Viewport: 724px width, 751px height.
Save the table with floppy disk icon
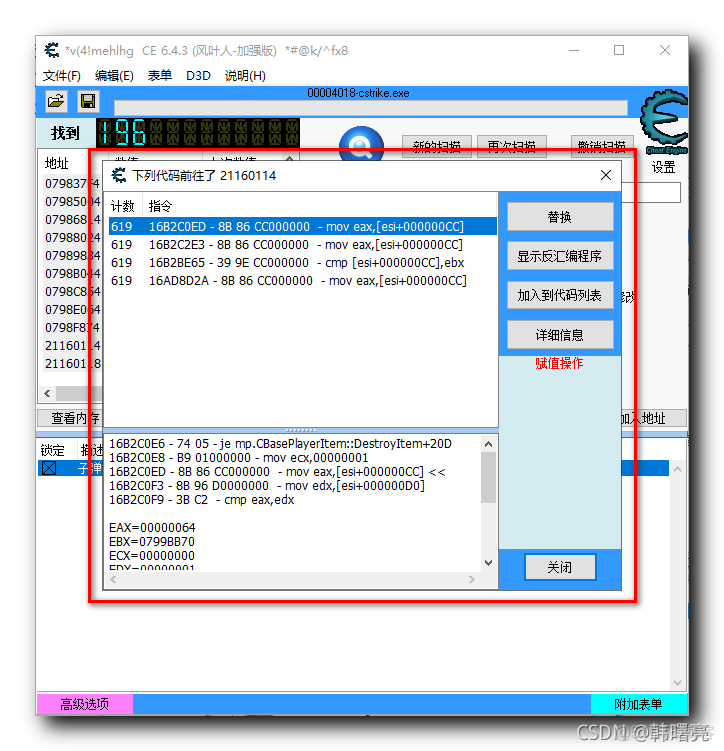tap(88, 101)
